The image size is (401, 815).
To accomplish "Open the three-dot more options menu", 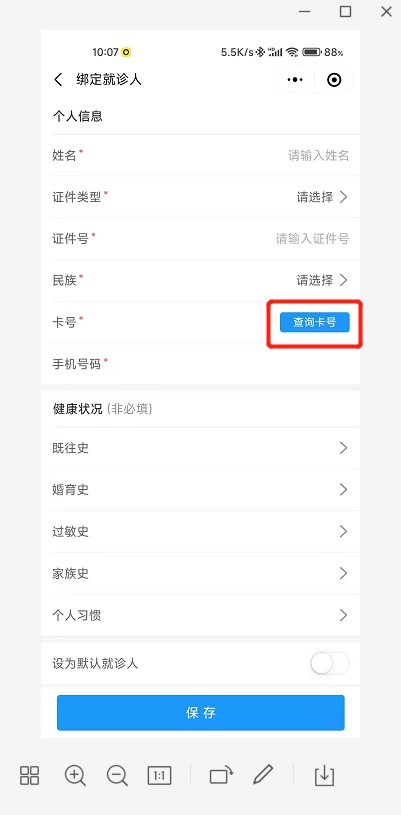I will (295, 80).
